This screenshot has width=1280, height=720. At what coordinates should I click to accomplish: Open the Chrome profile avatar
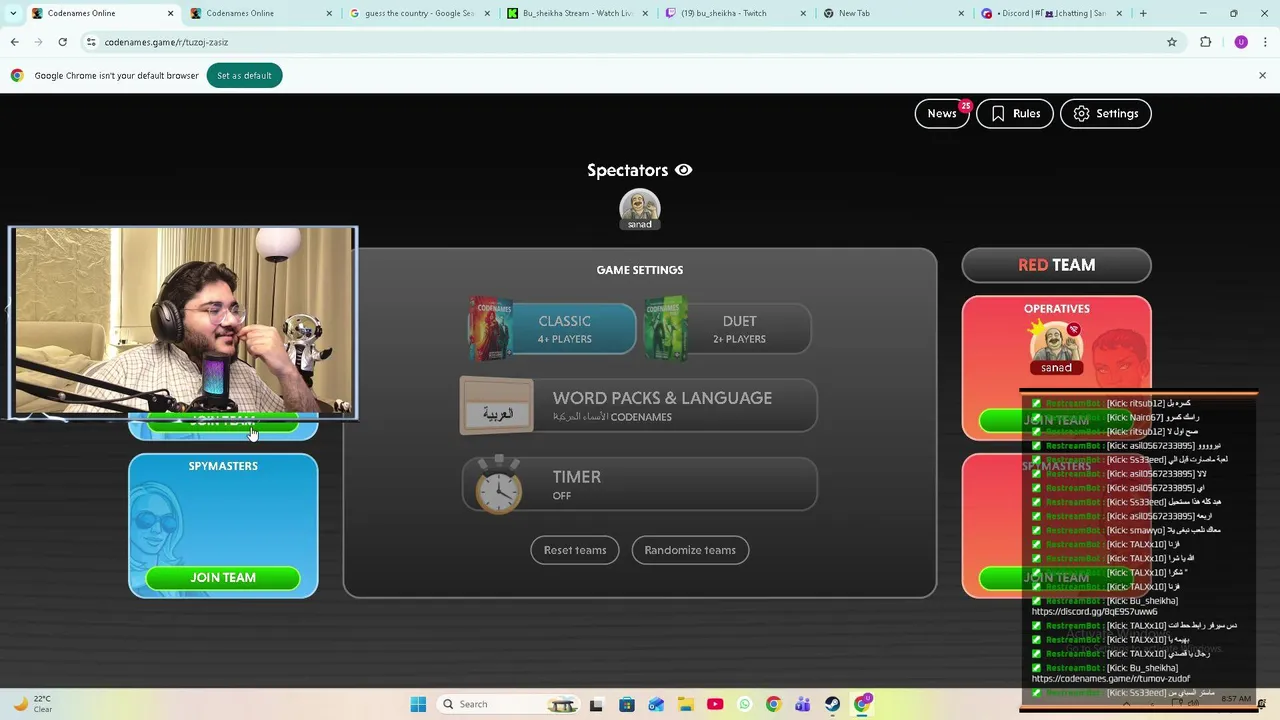pyautogui.click(x=1241, y=42)
